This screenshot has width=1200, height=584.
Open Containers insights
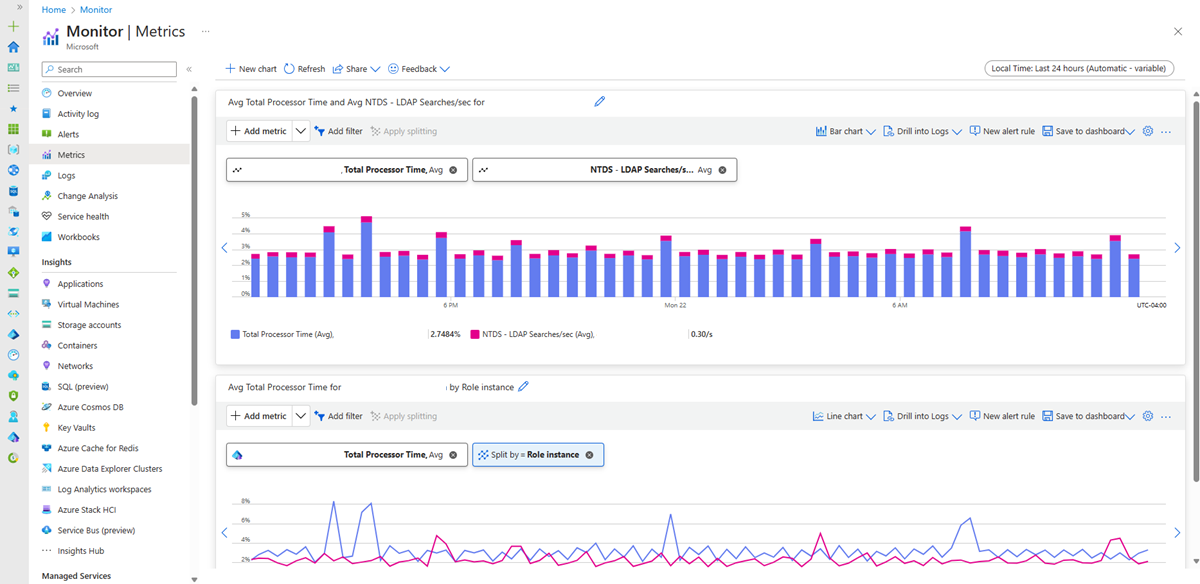click(77, 345)
